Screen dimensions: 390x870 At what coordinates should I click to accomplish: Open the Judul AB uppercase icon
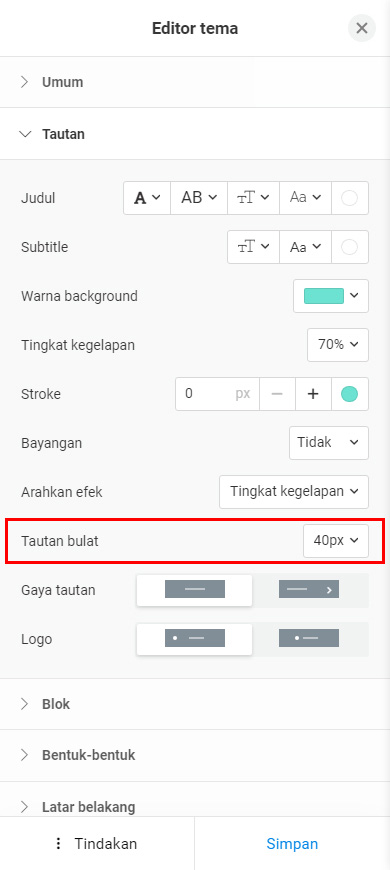[x=199, y=198]
